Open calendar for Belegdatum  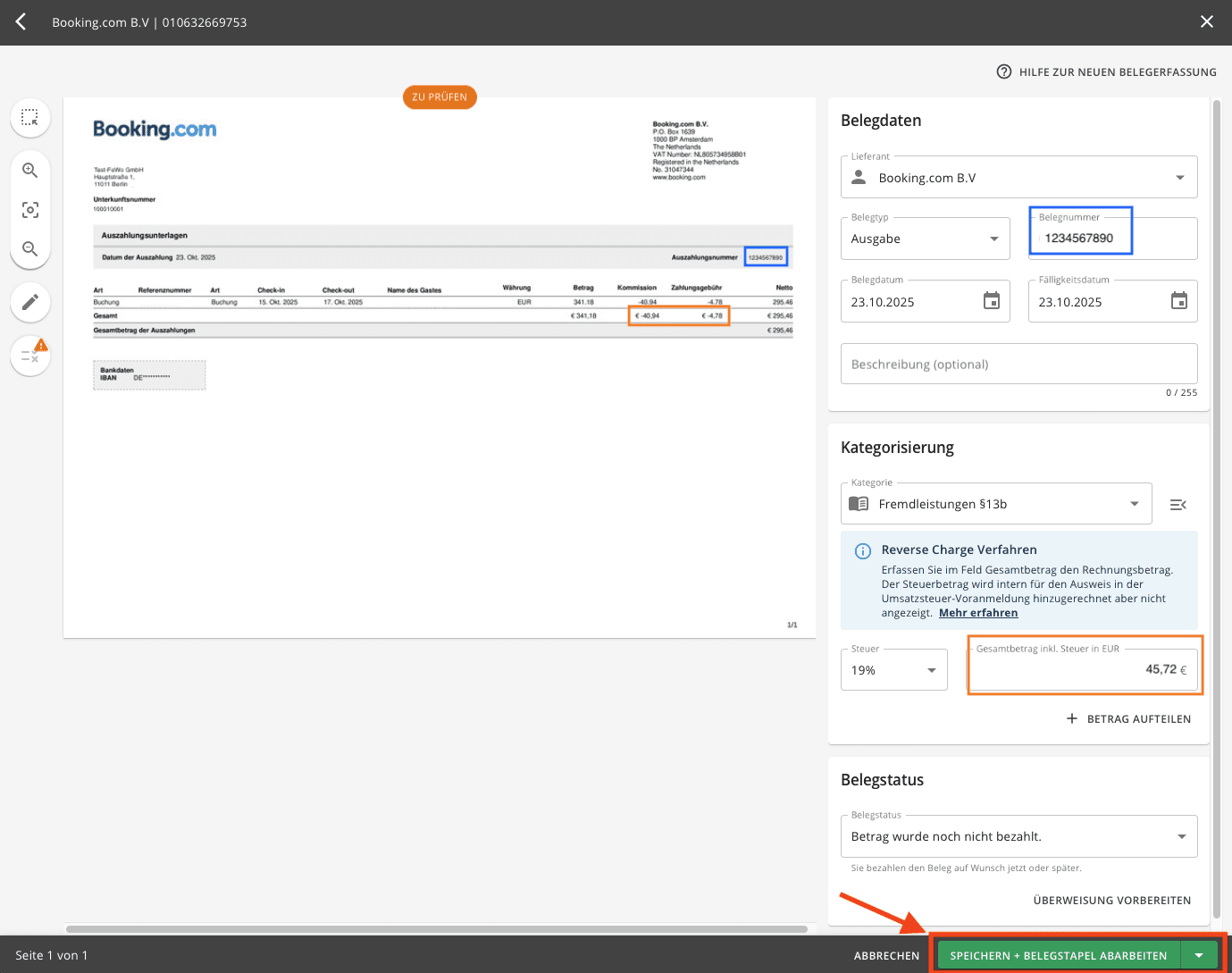click(x=992, y=301)
